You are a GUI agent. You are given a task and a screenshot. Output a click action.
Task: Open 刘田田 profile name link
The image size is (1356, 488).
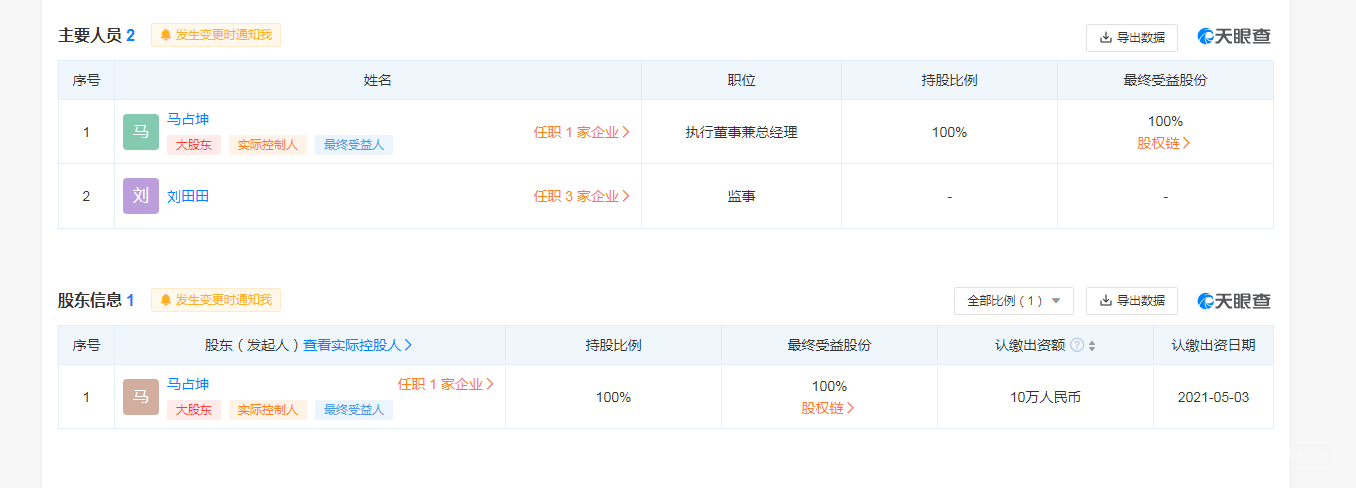(188, 196)
